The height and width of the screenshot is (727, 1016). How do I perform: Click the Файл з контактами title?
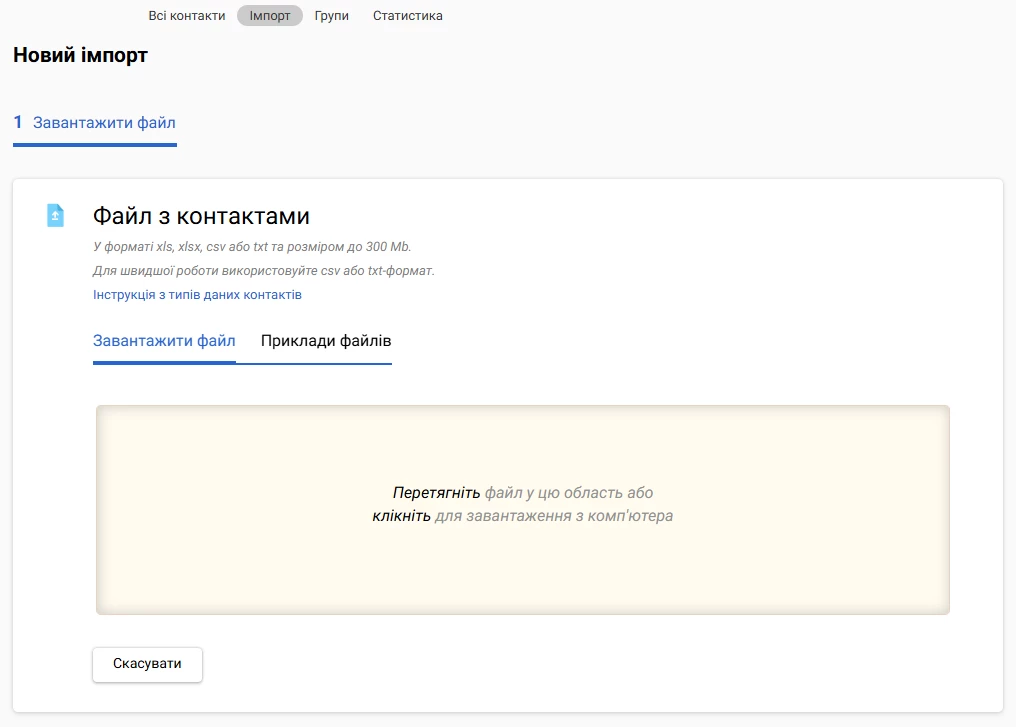click(x=201, y=216)
